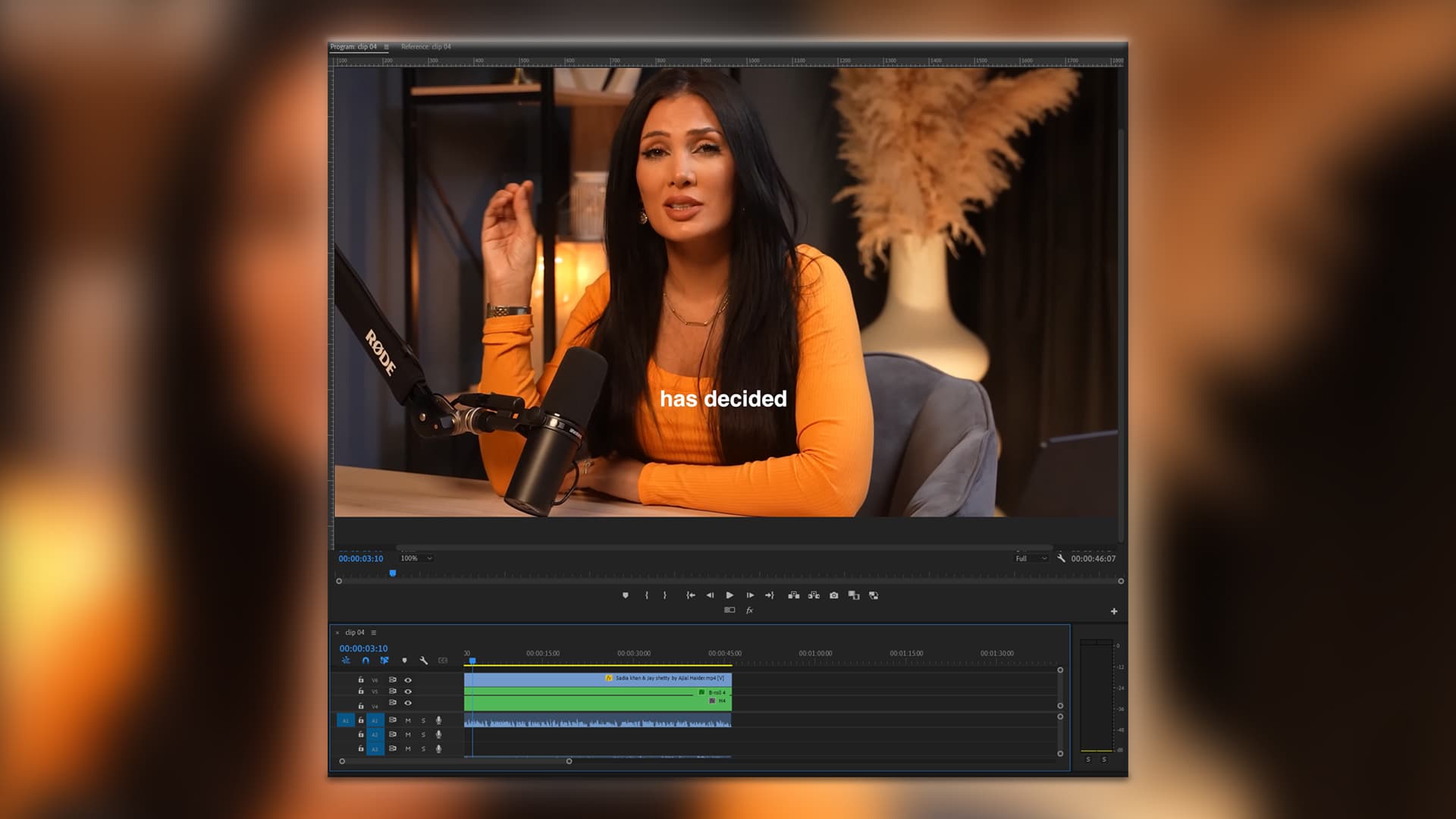
Task: Click the Export Frame camera icon
Action: click(833, 595)
